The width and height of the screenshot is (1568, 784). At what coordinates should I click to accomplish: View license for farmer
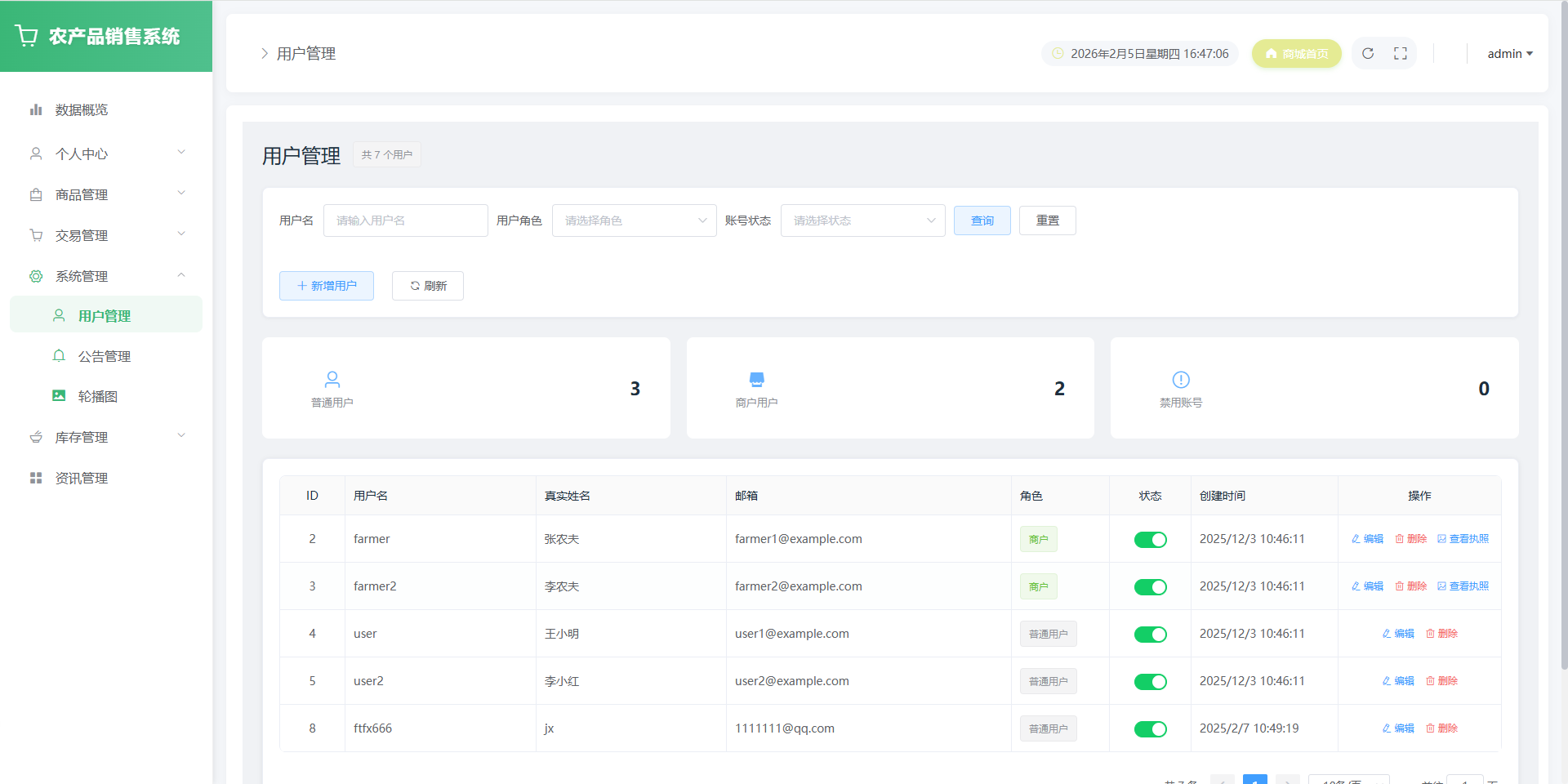click(1463, 539)
